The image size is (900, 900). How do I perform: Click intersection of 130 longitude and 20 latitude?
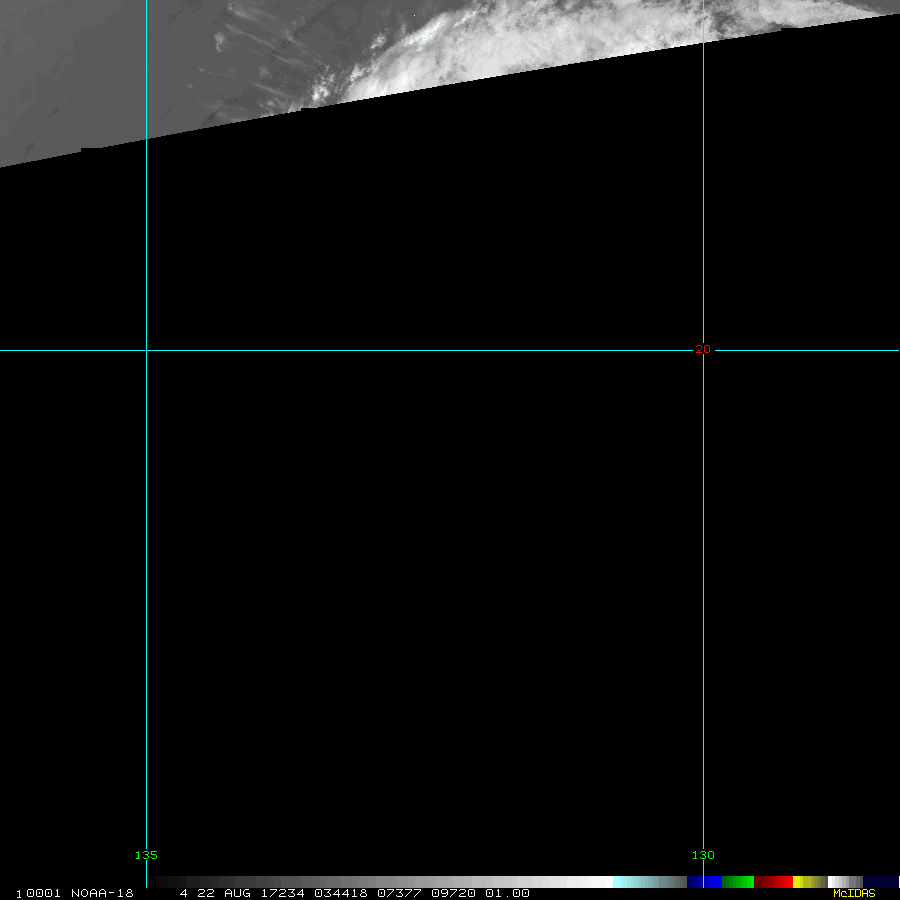(x=703, y=350)
